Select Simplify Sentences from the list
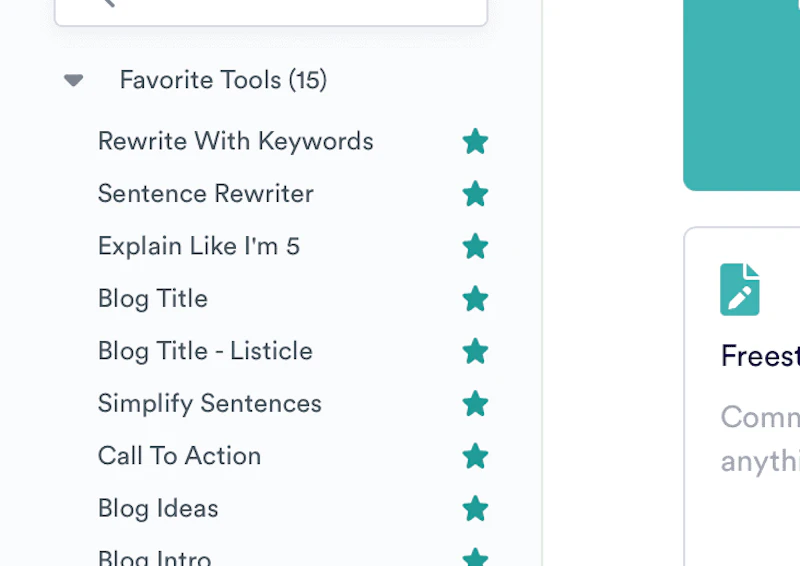The height and width of the screenshot is (566, 800). (209, 403)
